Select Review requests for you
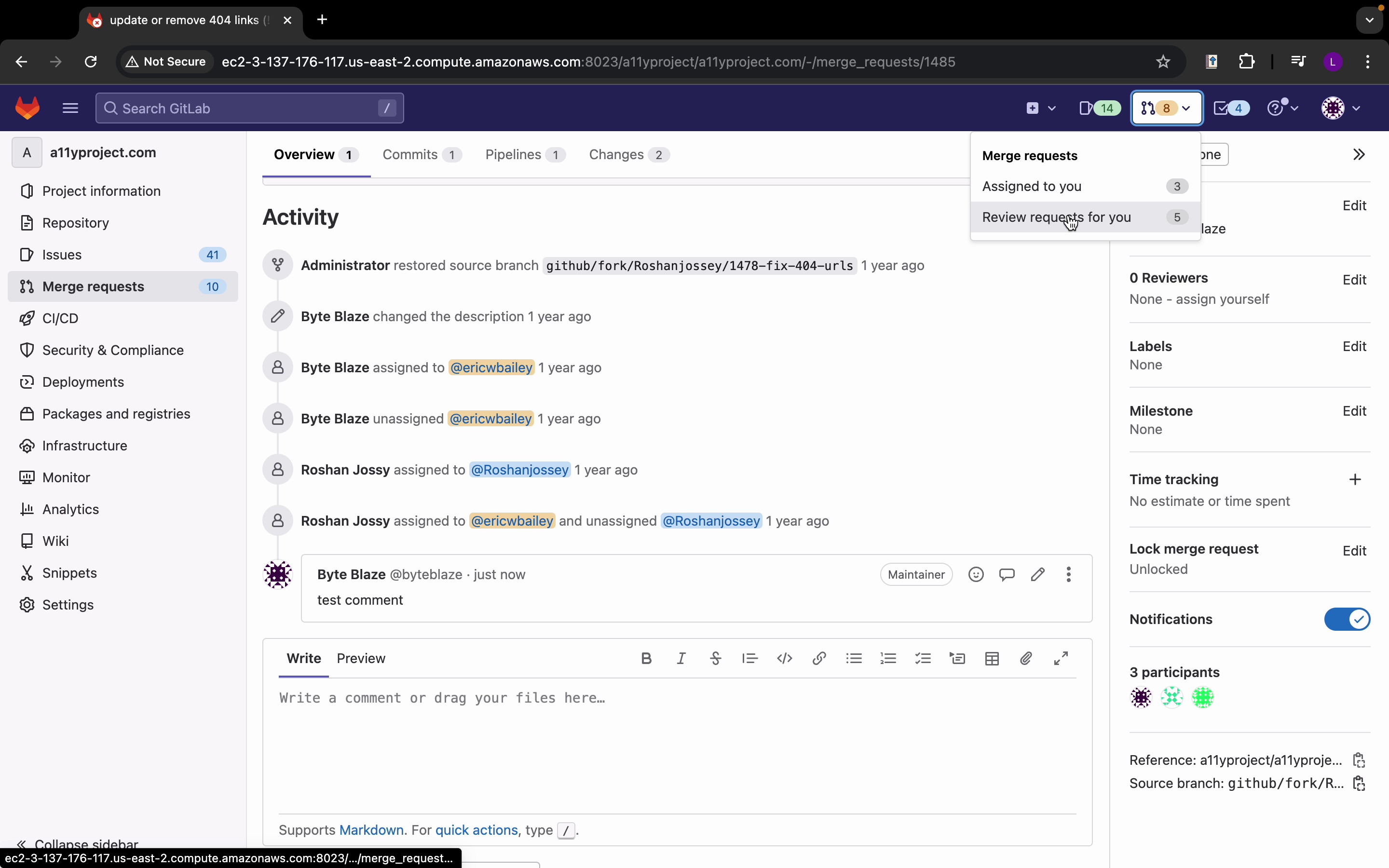Screen dimensions: 1389x868 pos(1056,217)
